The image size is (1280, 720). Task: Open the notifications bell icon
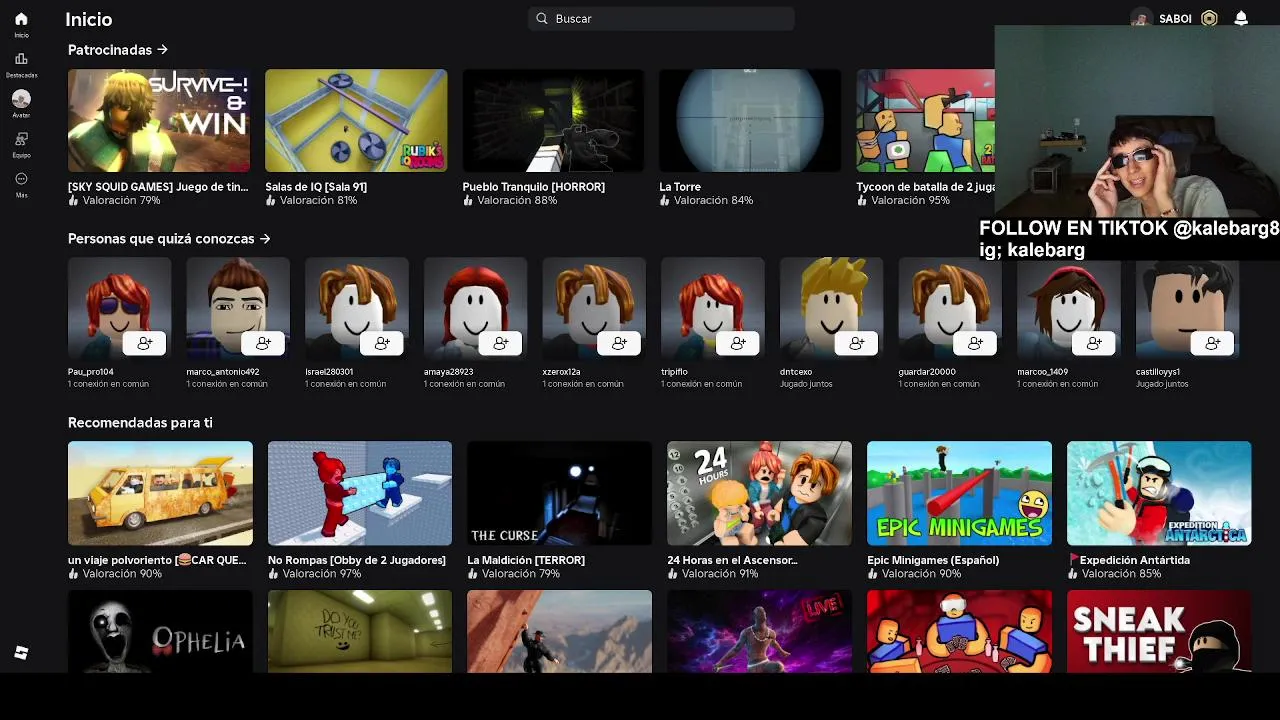[1241, 18]
